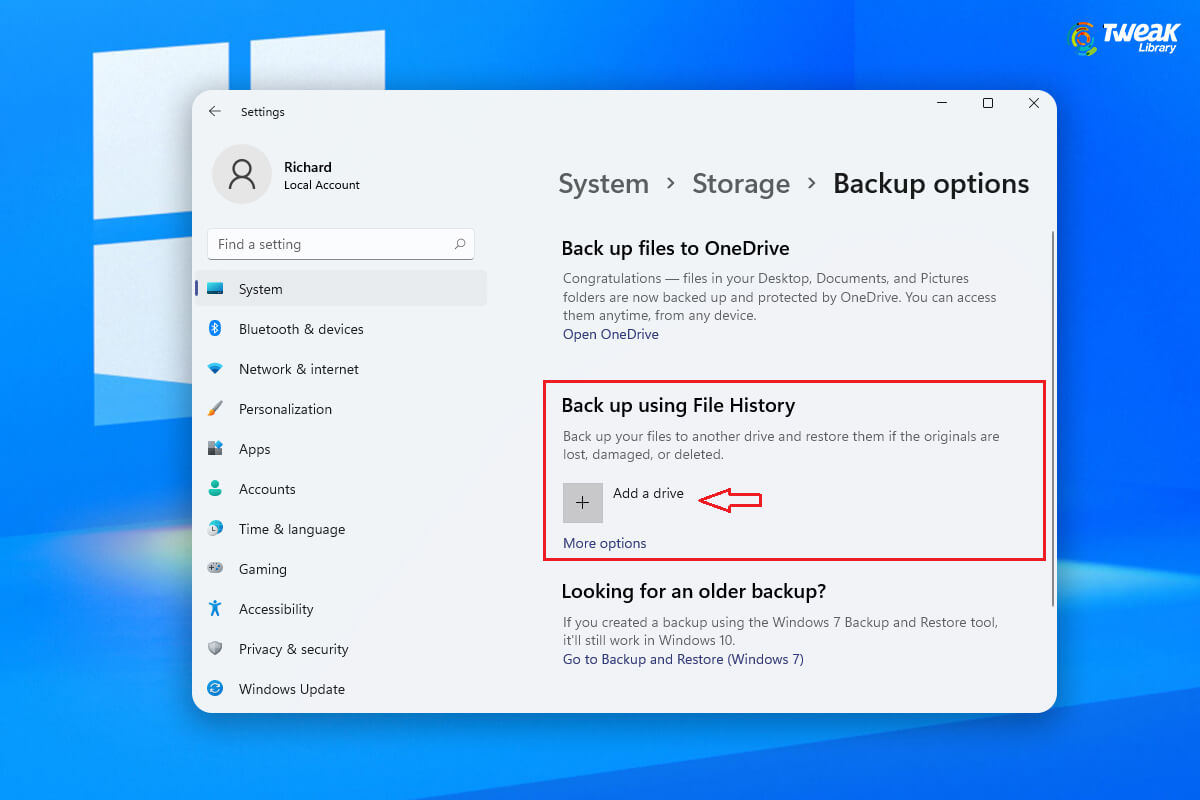Open Privacy & security shield icon
Image resolution: width=1200 pixels, height=800 pixels.
tap(214, 649)
